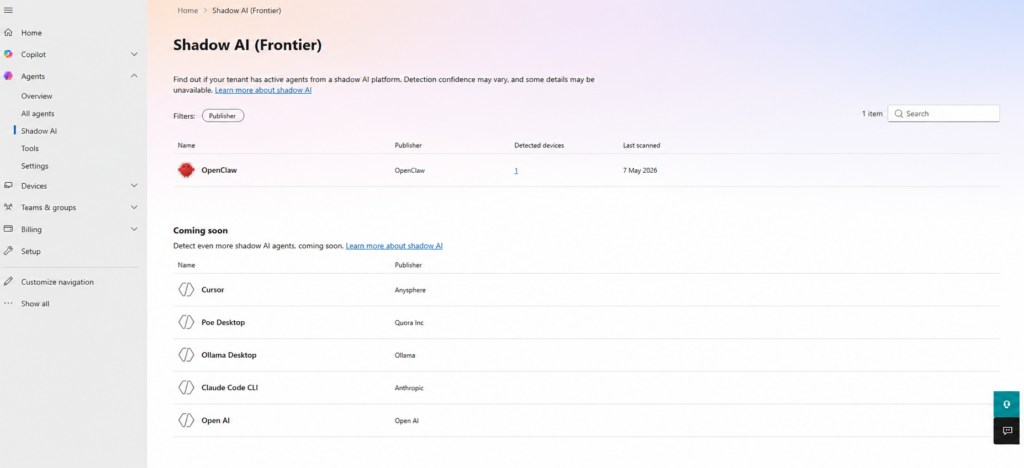Click the Poe Desktop name text
This screenshot has width=1024, height=468.
tap(223, 322)
